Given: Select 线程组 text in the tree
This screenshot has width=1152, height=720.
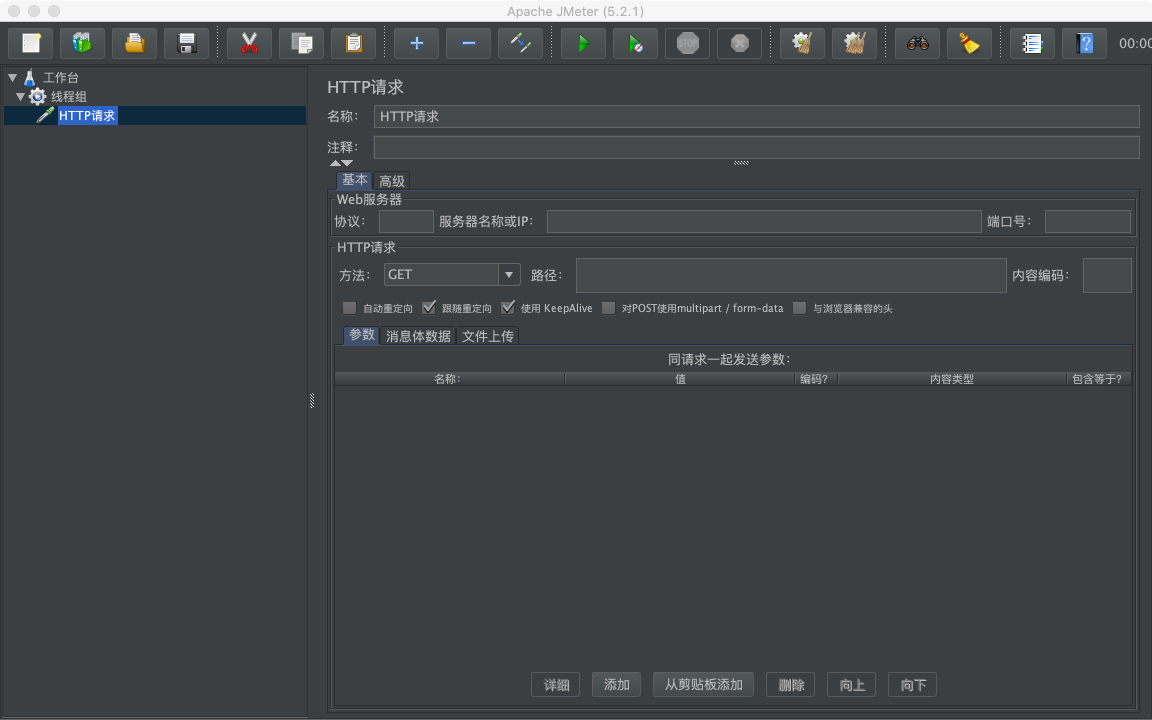Looking at the screenshot, I should [x=69, y=96].
